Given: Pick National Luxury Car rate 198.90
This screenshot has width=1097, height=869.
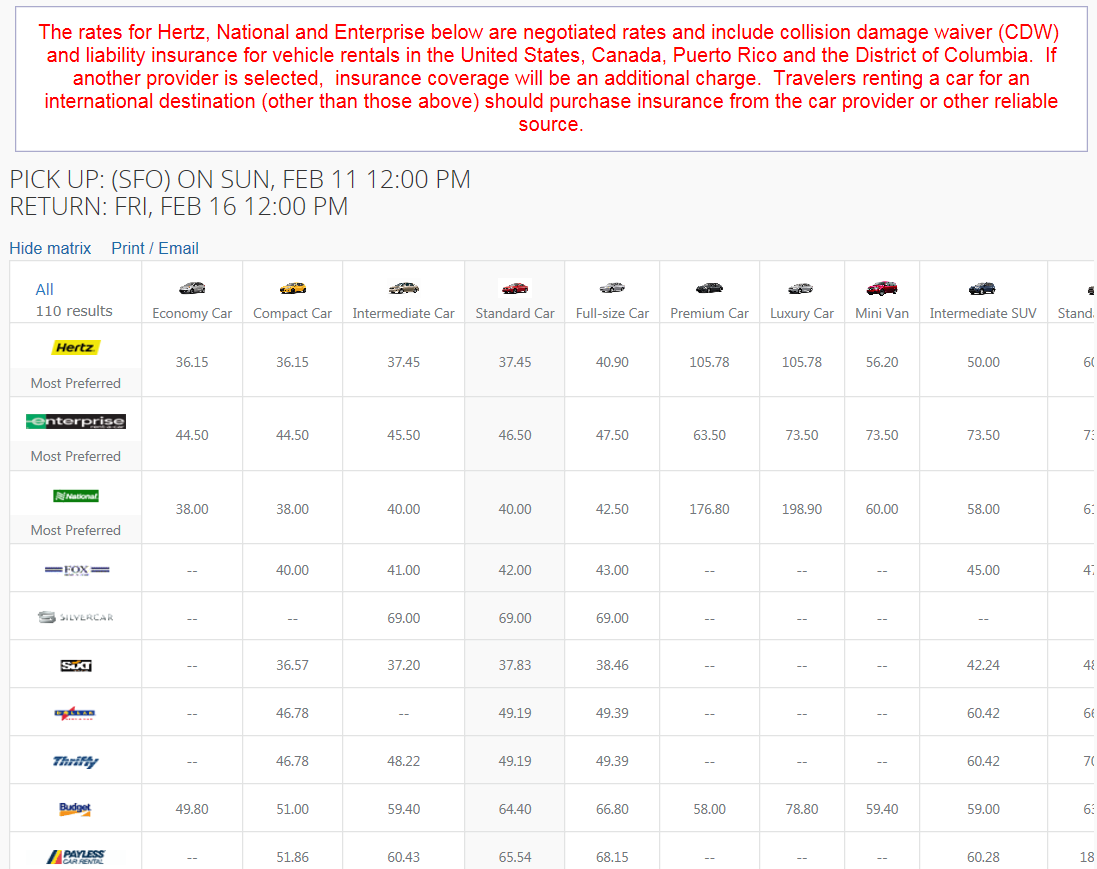Looking at the screenshot, I should [x=802, y=509].
